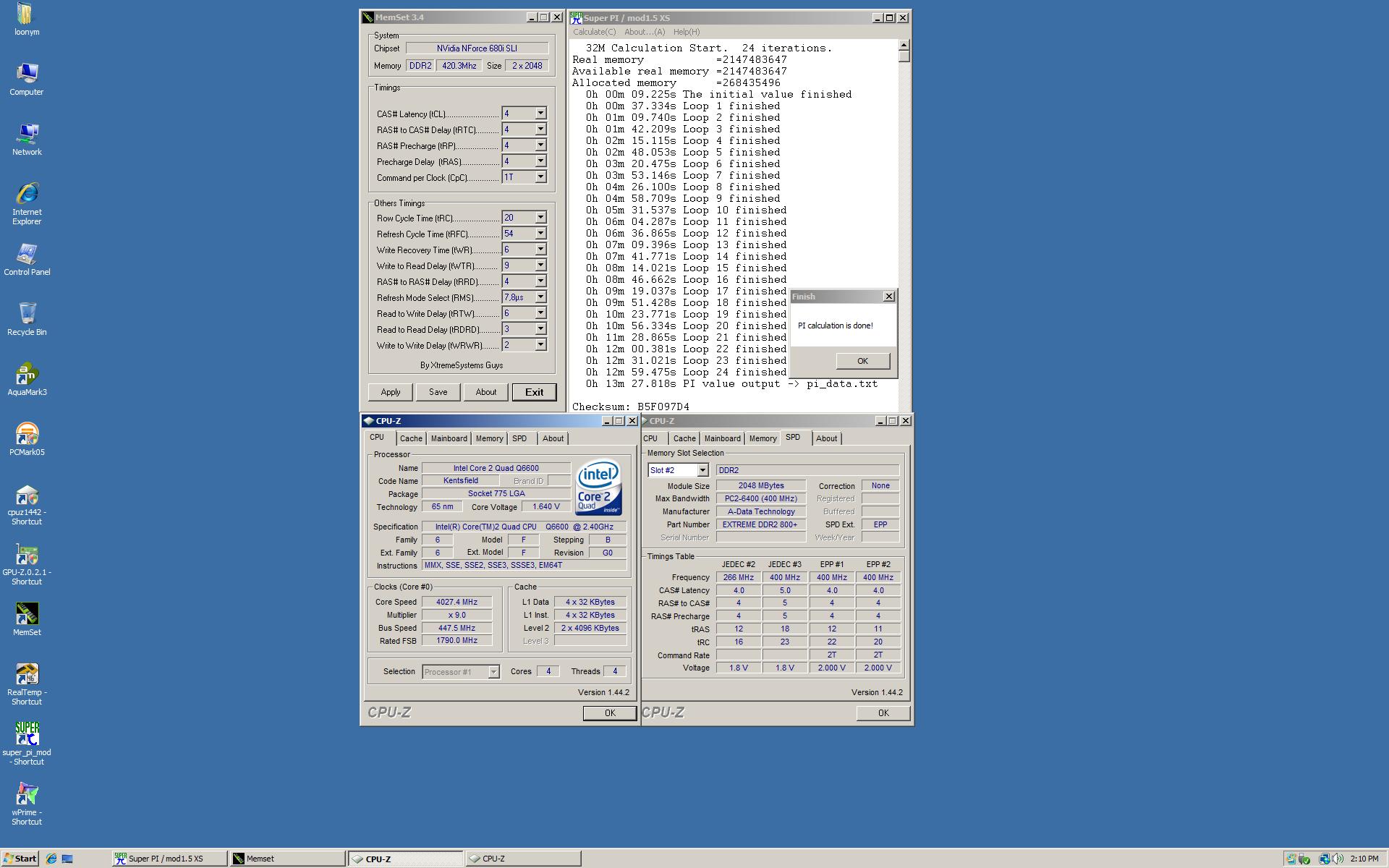Open the cpuz1442 shortcut icon
The width and height of the screenshot is (1389, 868).
26,504
